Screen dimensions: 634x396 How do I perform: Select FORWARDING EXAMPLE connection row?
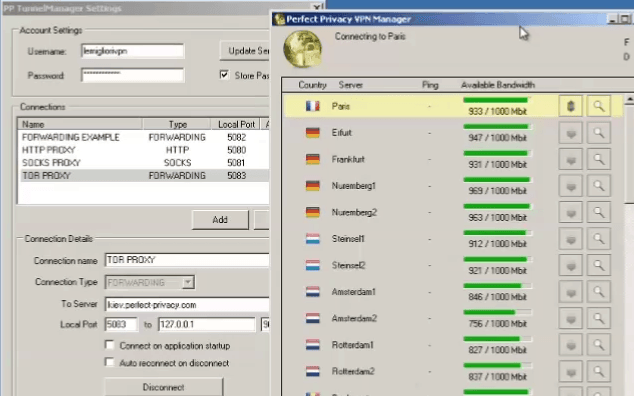pos(144,138)
